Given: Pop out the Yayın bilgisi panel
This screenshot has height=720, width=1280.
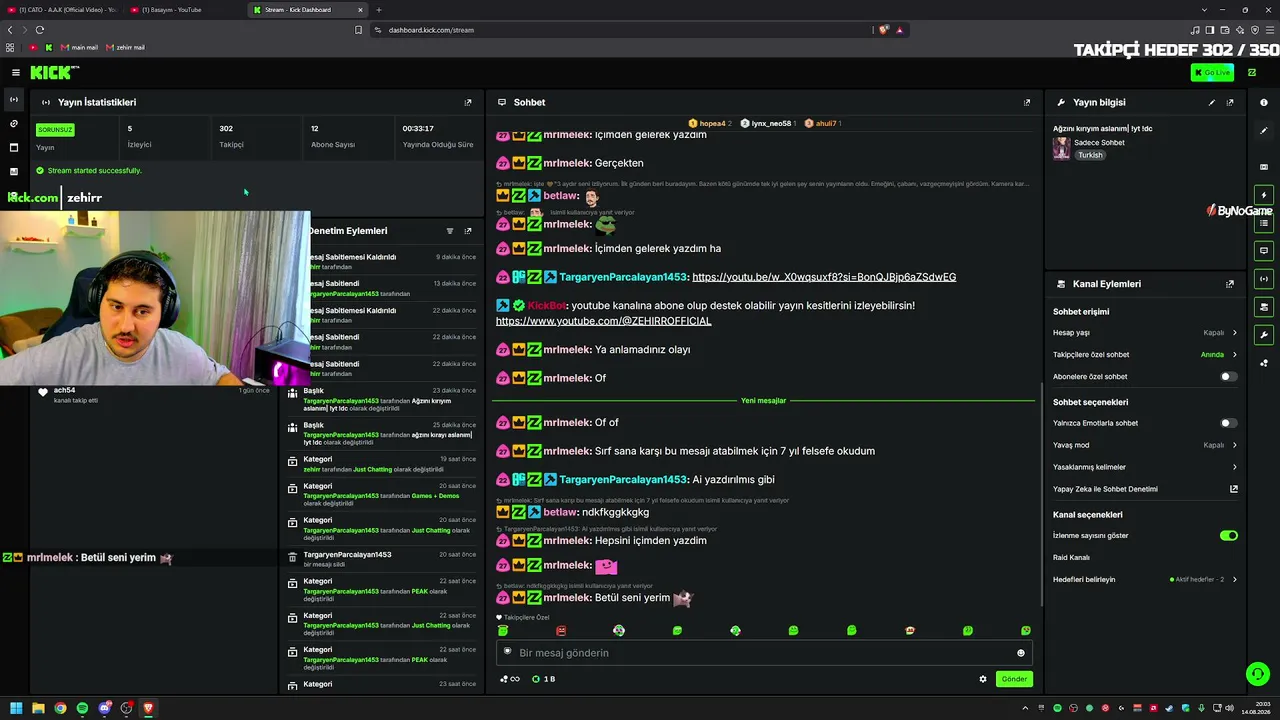Looking at the screenshot, I should [x=1230, y=102].
